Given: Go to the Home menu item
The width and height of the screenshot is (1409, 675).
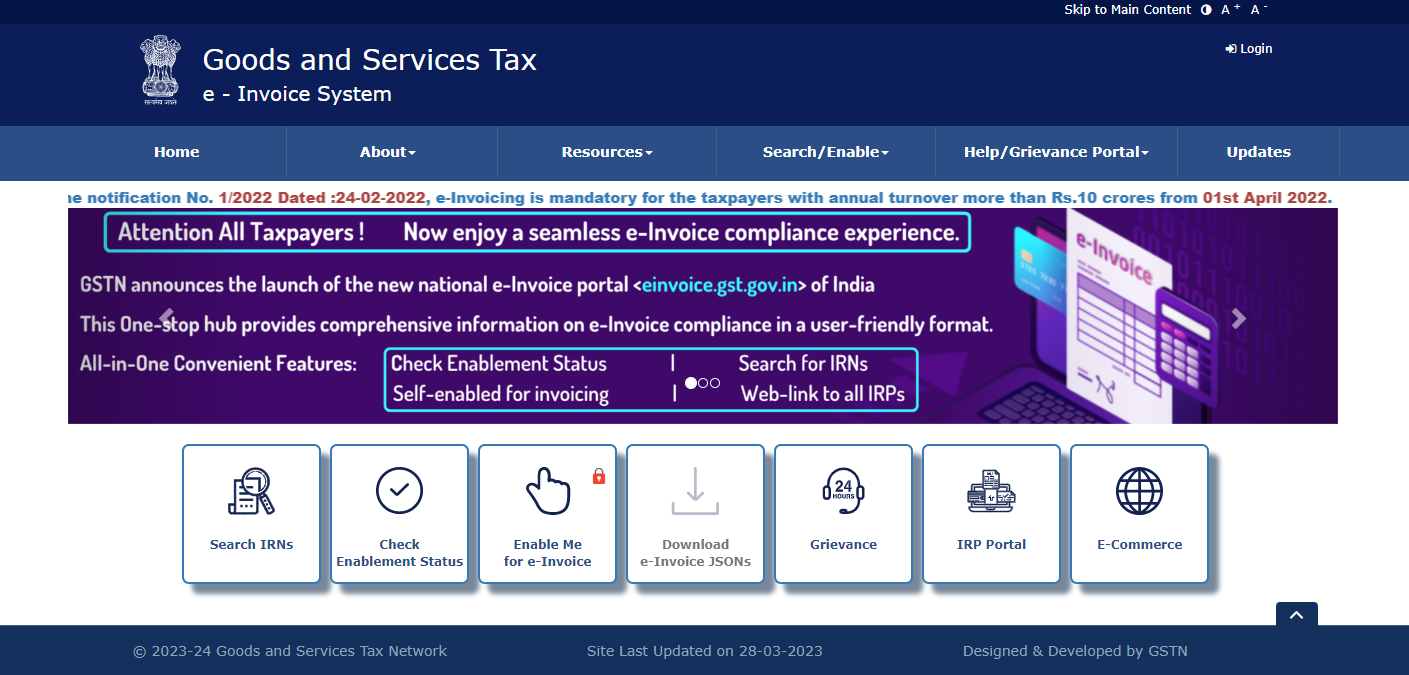Looking at the screenshot, I should point(176,152).
